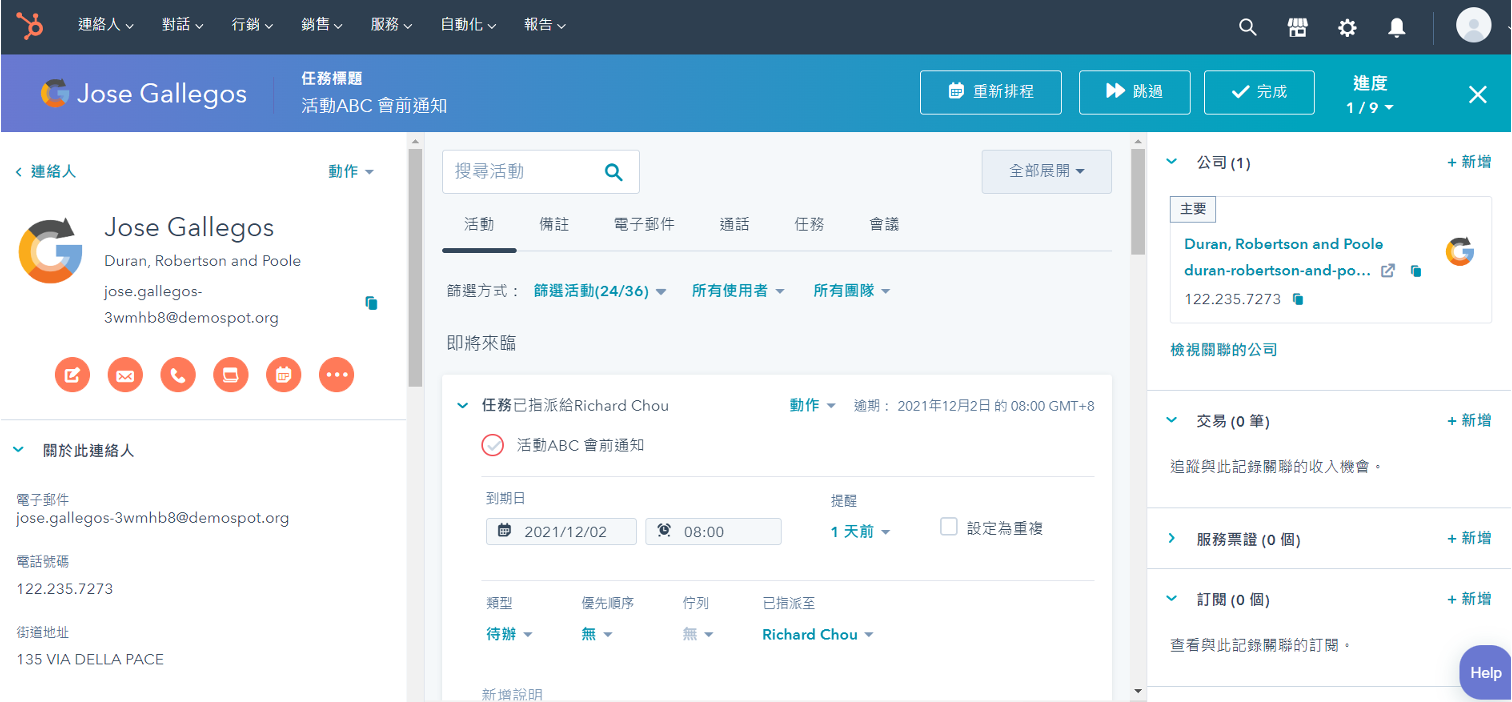Open 篩選活動(24/36) filter dropdown

click(600, 291)
